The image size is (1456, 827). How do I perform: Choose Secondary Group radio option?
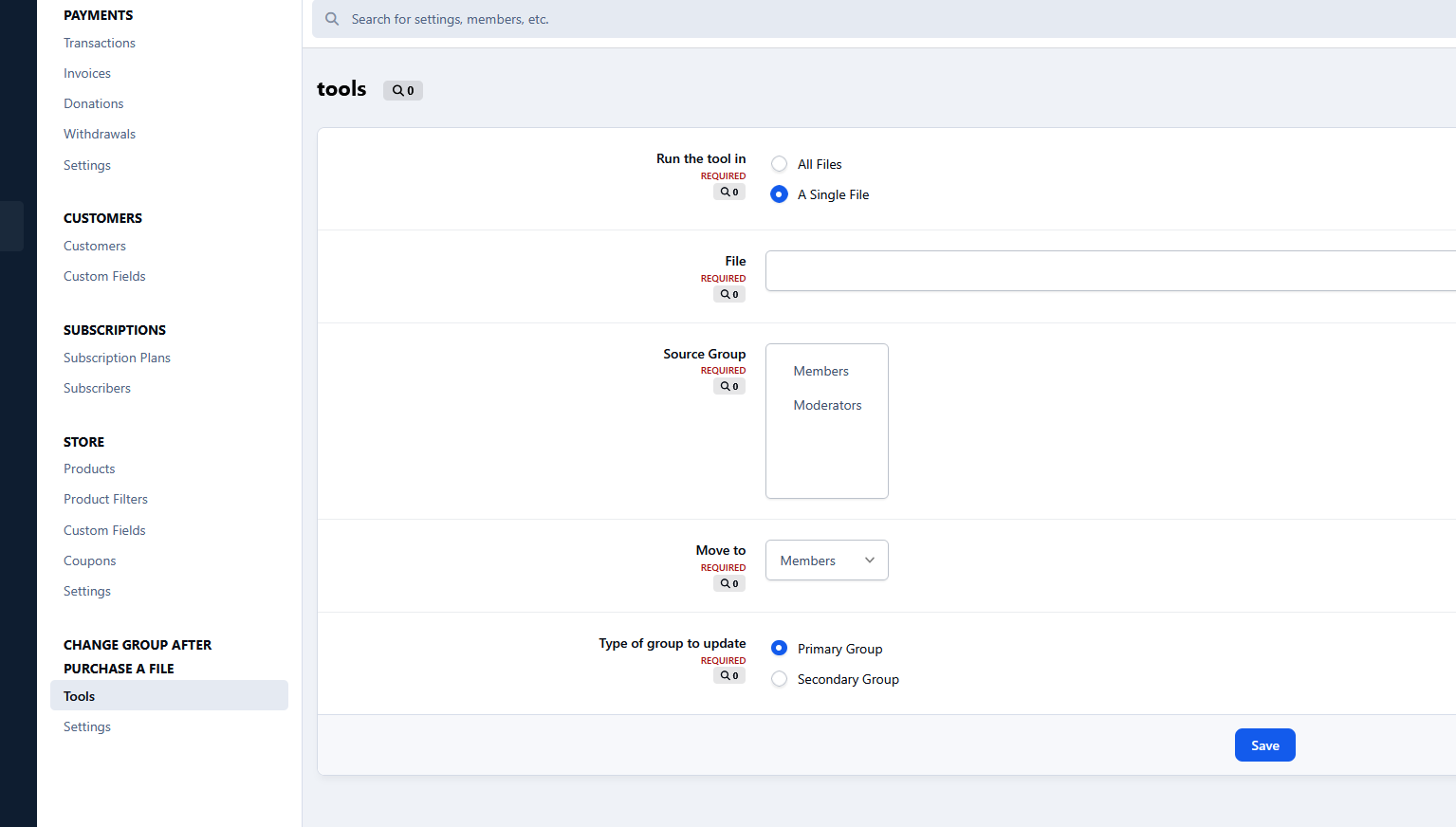tap(779, 679)
